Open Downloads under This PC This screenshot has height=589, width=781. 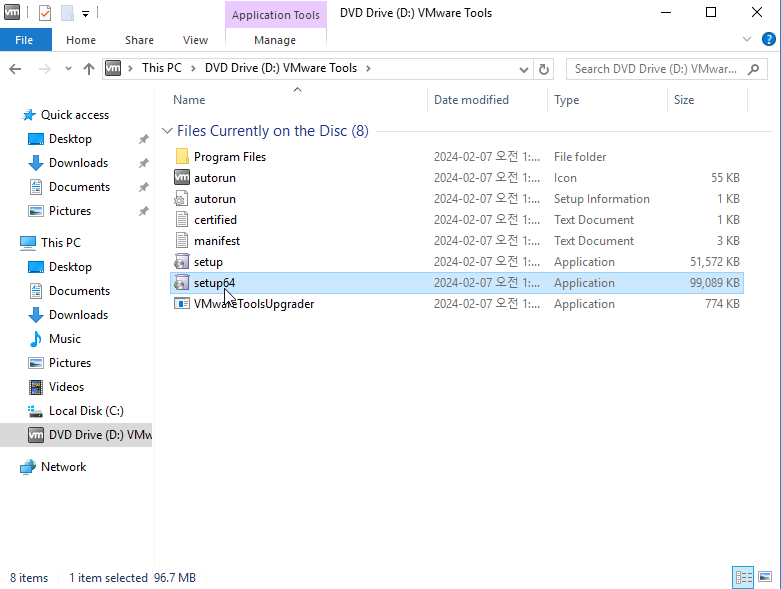[78, 315]
